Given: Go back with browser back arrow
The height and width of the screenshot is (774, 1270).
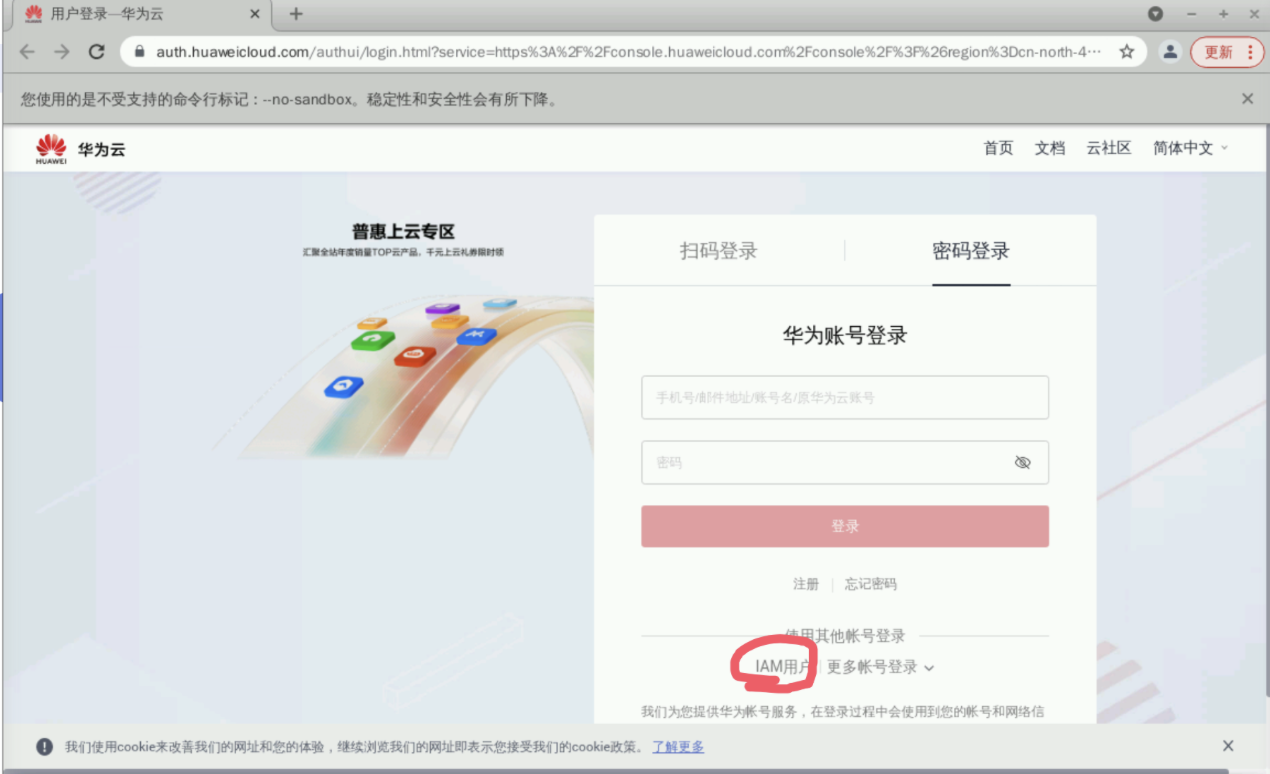Looking at the screenshot, I should (x=27, y=52).
